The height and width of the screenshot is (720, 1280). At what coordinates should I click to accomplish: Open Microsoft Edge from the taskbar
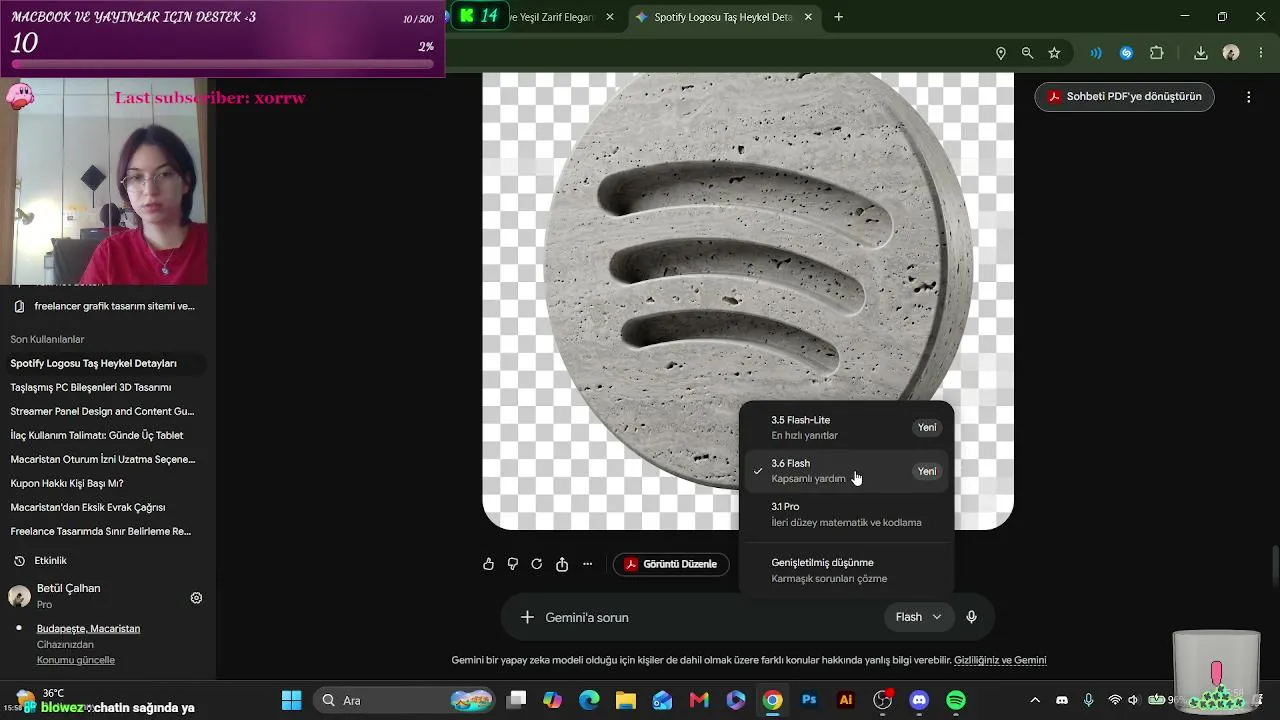pyautogui.click(x=589, y=700)
